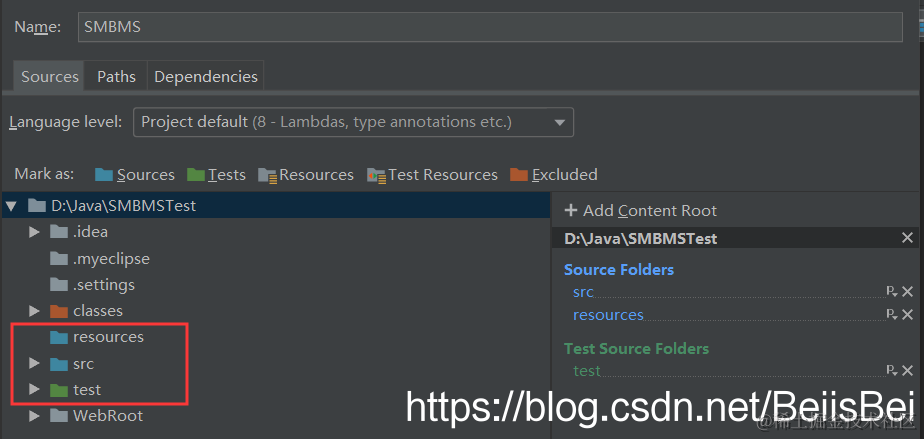Select the .settings row label
Image resolution: width=924 pixels, height=439 pixels.
(104, 285)
